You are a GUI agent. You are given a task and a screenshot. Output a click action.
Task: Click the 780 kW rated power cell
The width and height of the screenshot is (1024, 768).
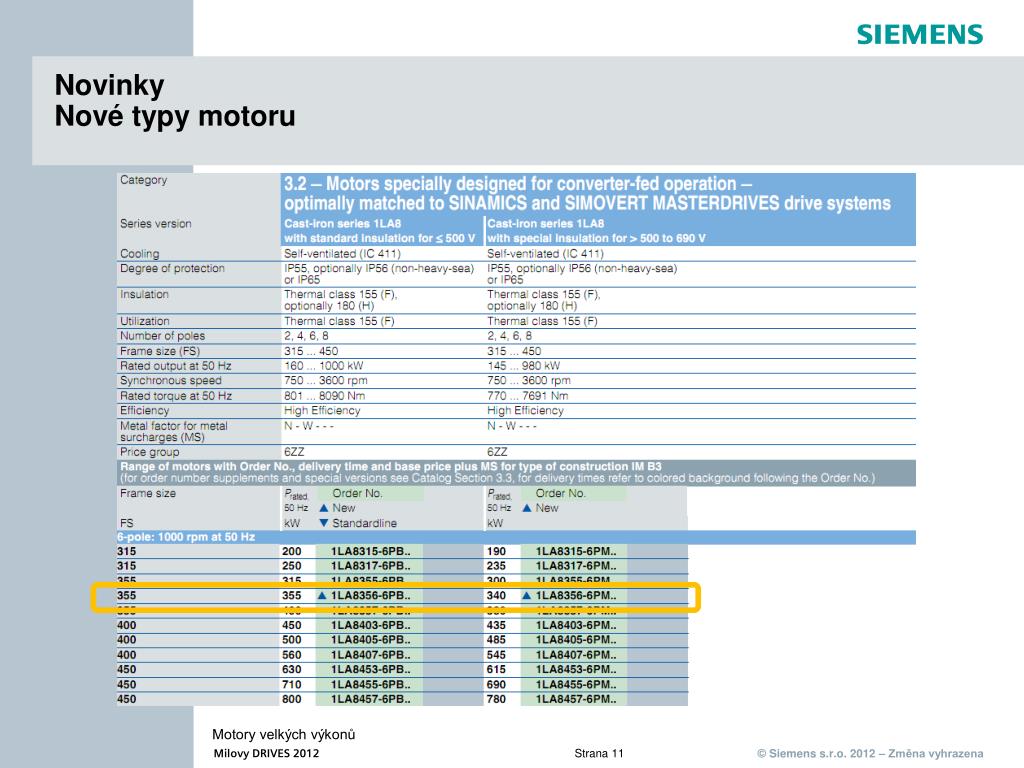coord(496,699)
